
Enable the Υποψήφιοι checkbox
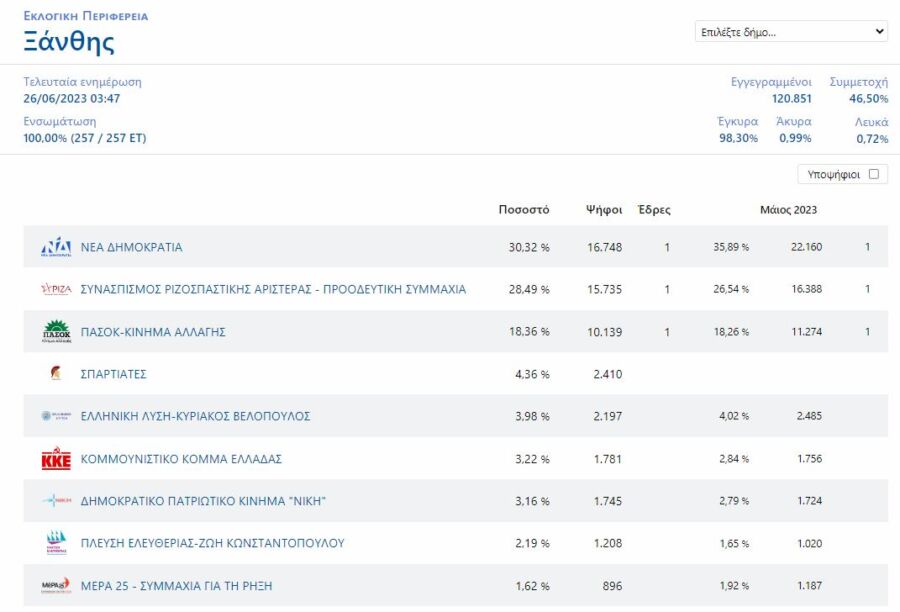pyautogui.click(x=874, y=174)
